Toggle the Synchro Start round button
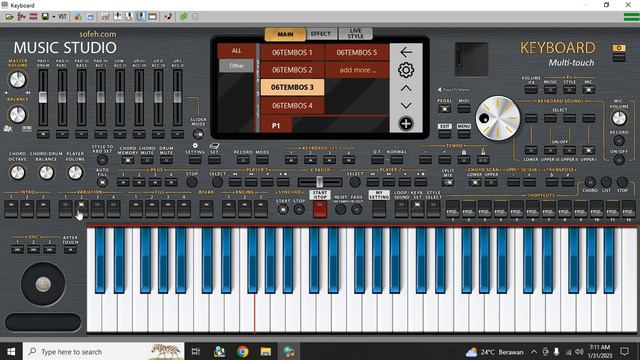 click(x=283, y=209)
